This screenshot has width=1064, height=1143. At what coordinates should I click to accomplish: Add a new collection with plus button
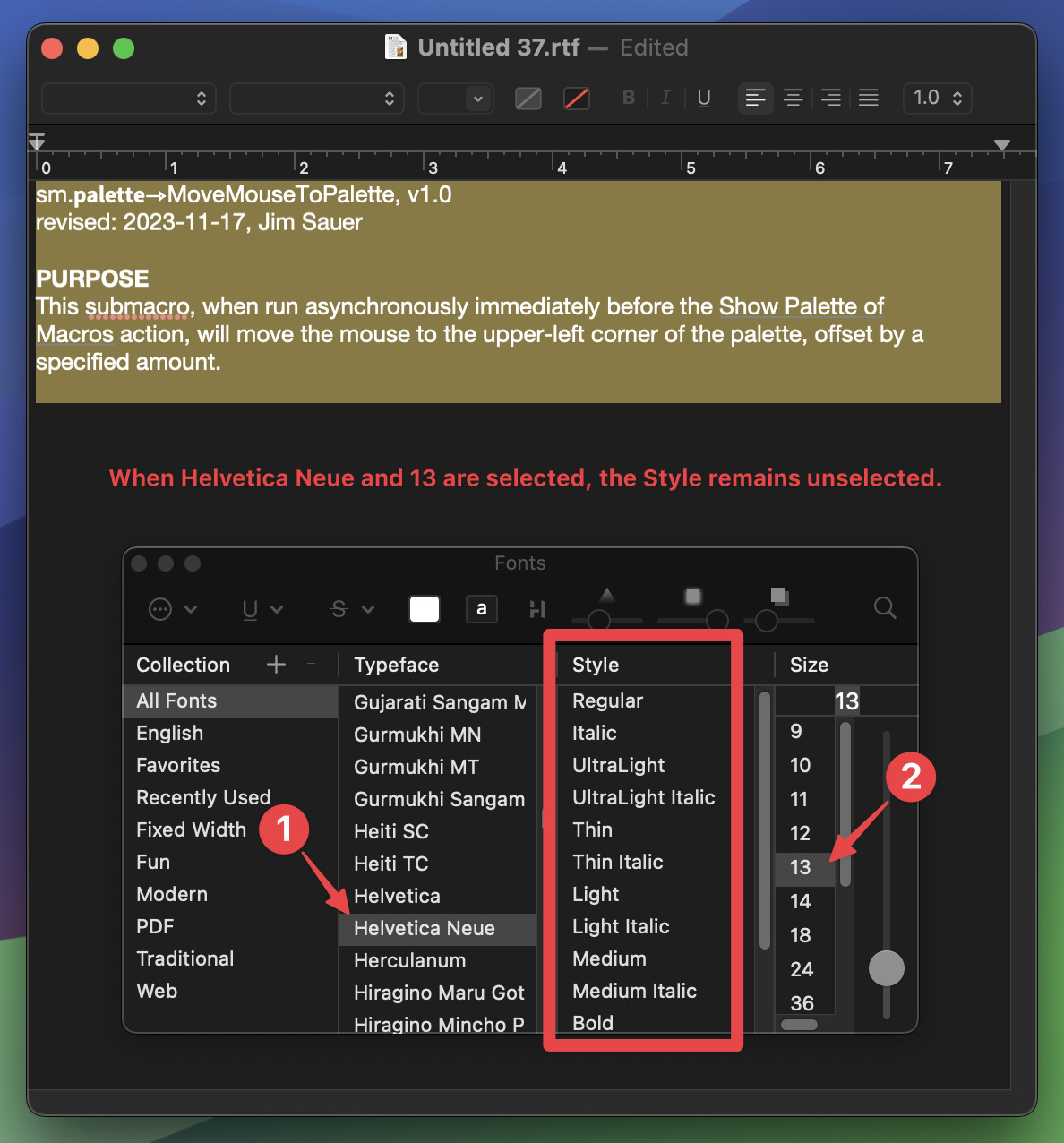[276, 664]
